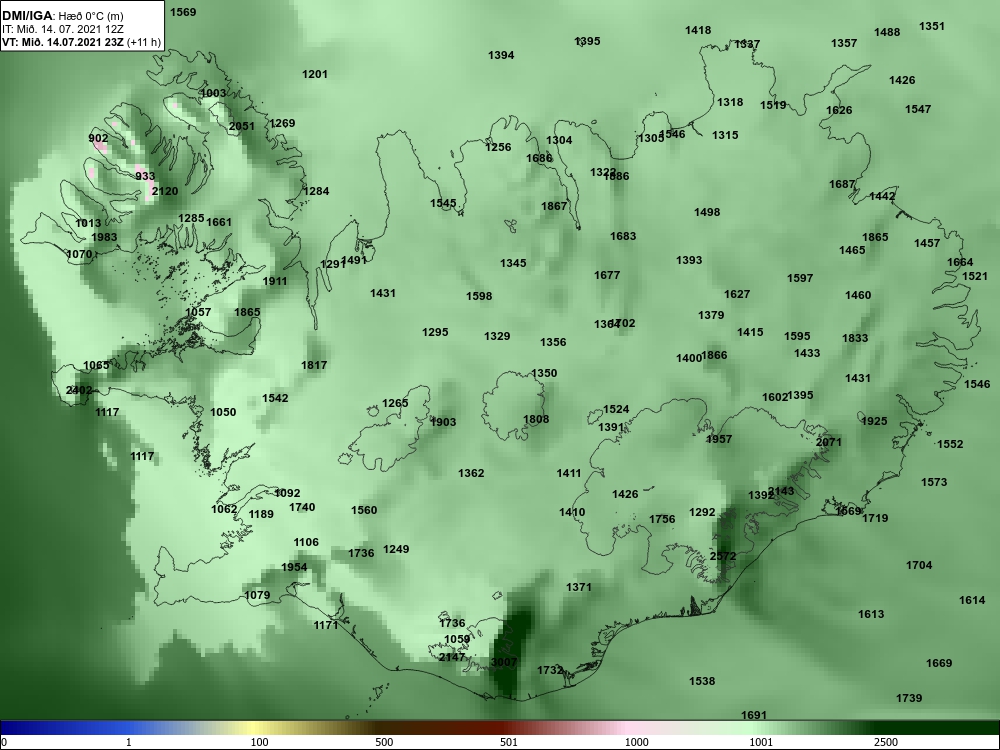1000x750 pixels.
Task: Click the 1000 label on the color scale
Action: click(x=636, y=742)
